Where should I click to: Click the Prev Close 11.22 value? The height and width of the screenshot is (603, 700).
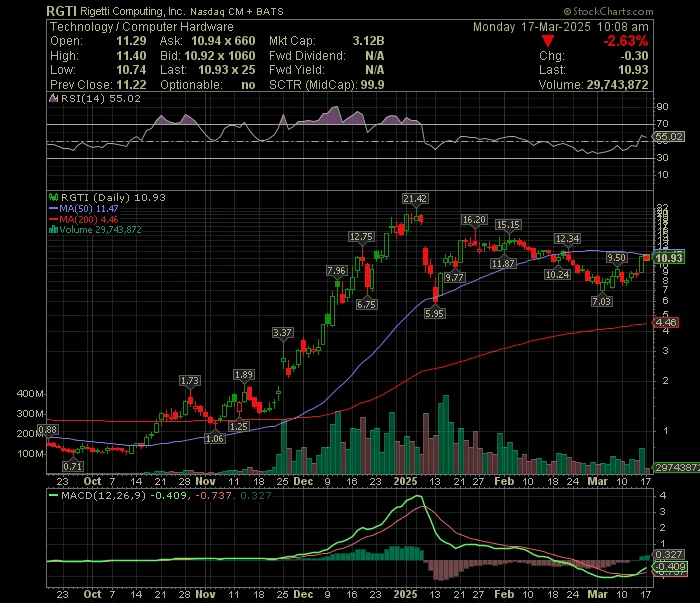coord(131,85)
